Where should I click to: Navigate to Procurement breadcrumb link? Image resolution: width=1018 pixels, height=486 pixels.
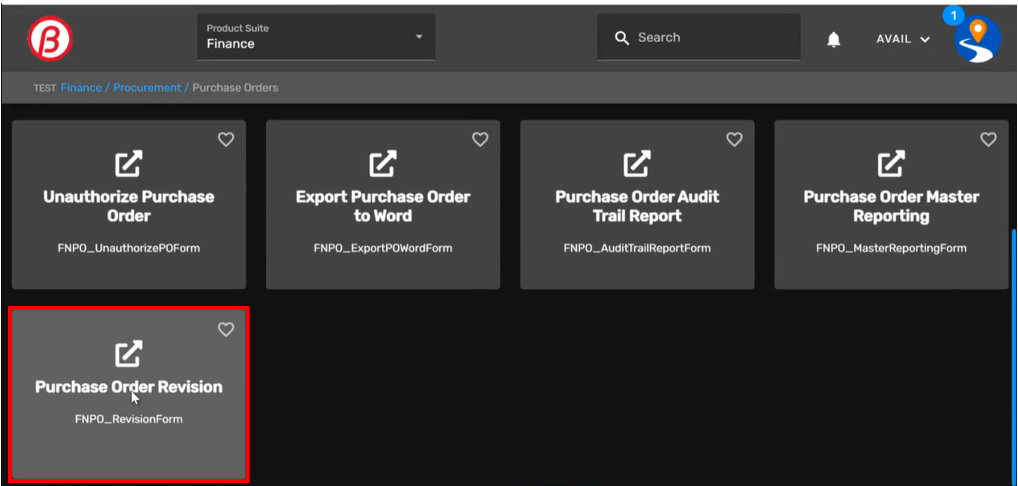click(x=146, y=88)
